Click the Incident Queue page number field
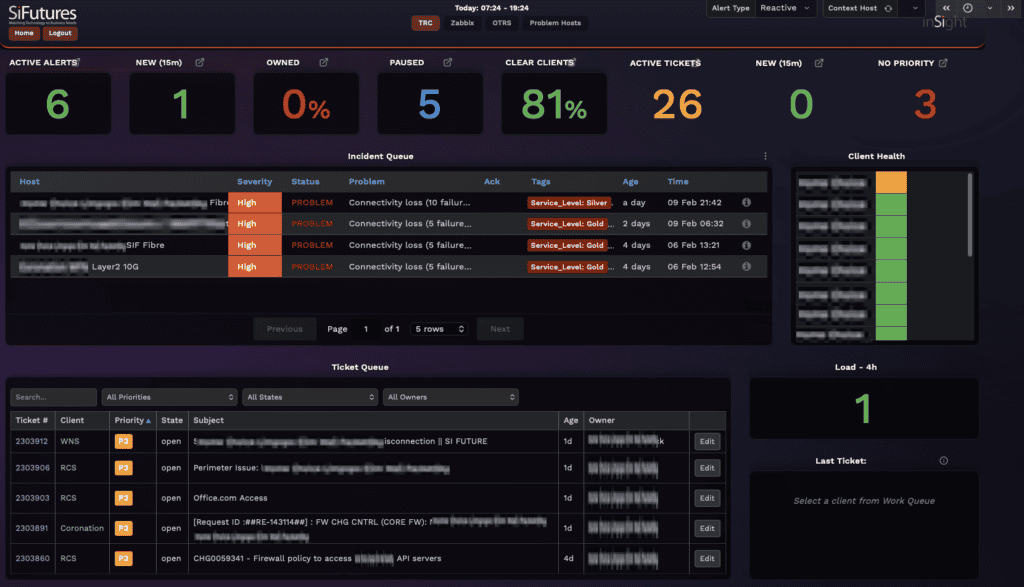Image resolution: width=1024 pixels, height=587 pixels. pos(366,329)
